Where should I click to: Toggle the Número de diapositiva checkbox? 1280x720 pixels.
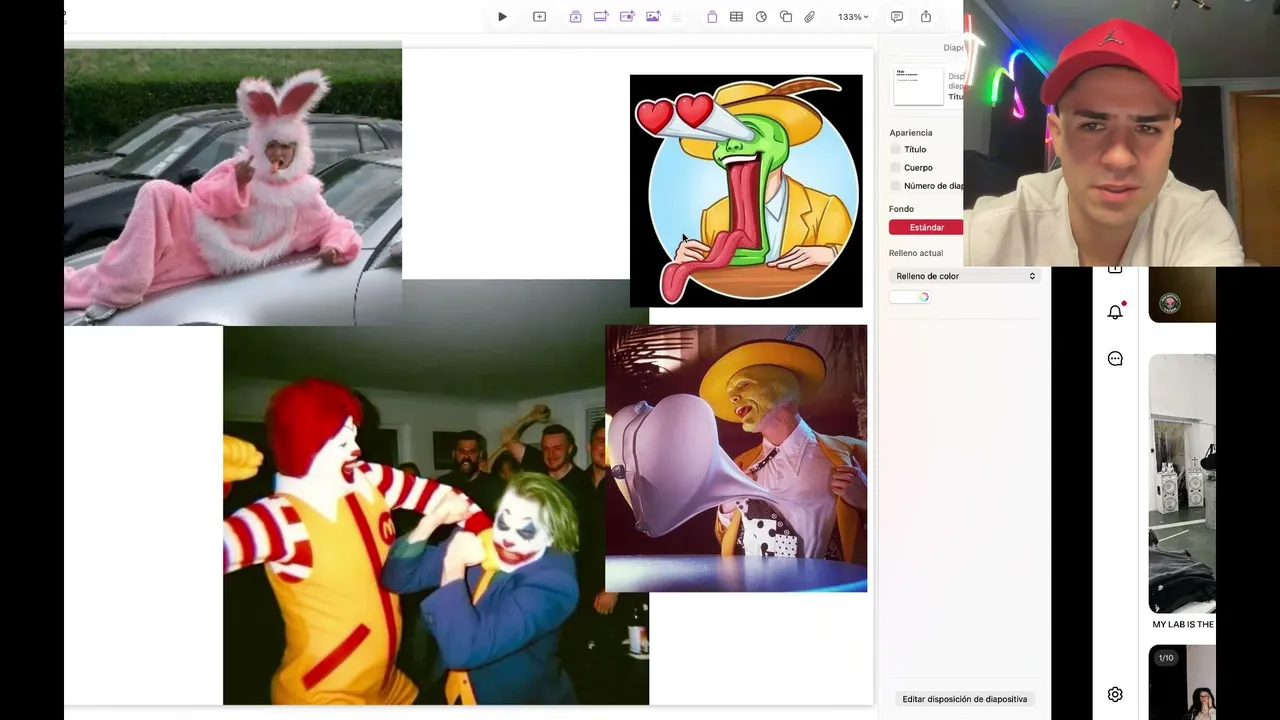coord(896,185)
